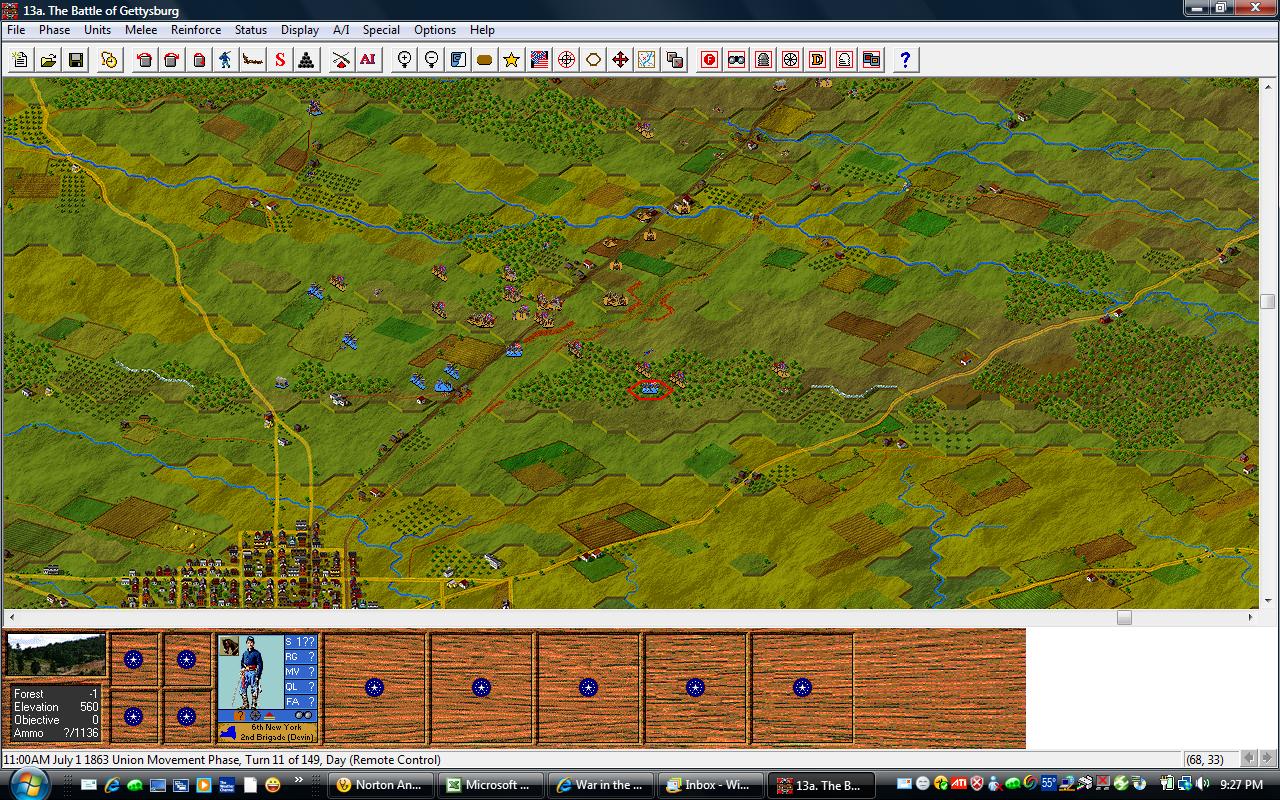Viewport: 1280px width, 800px height.
Task: Click the crossed rifles toolbar icon
Action: tap(341, 60)
